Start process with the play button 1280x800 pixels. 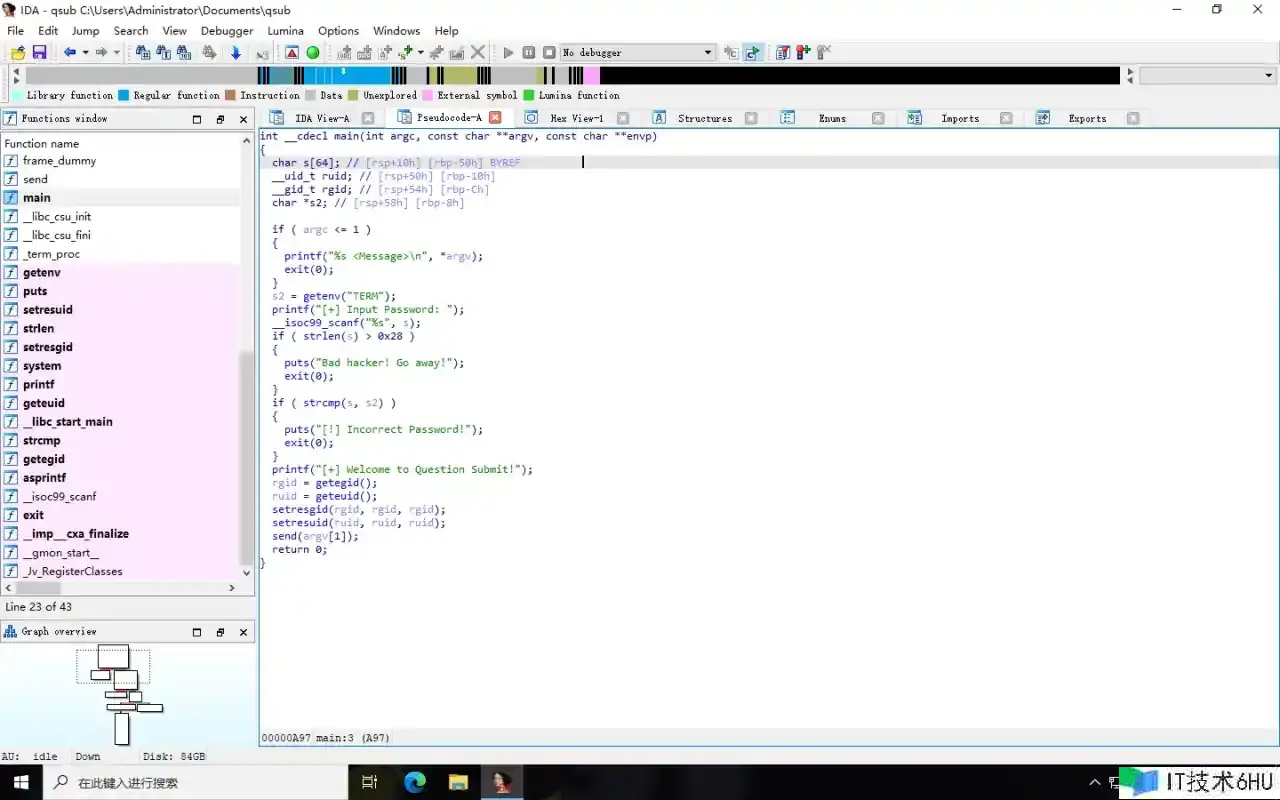508,52
